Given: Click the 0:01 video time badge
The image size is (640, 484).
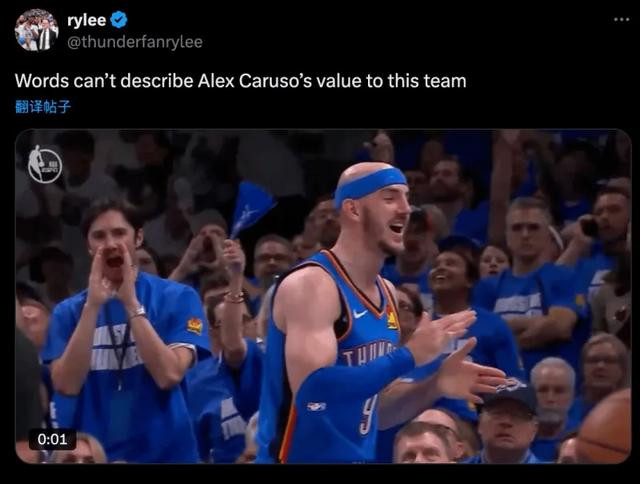Looking at the screenshot, I should coord(52,440).
